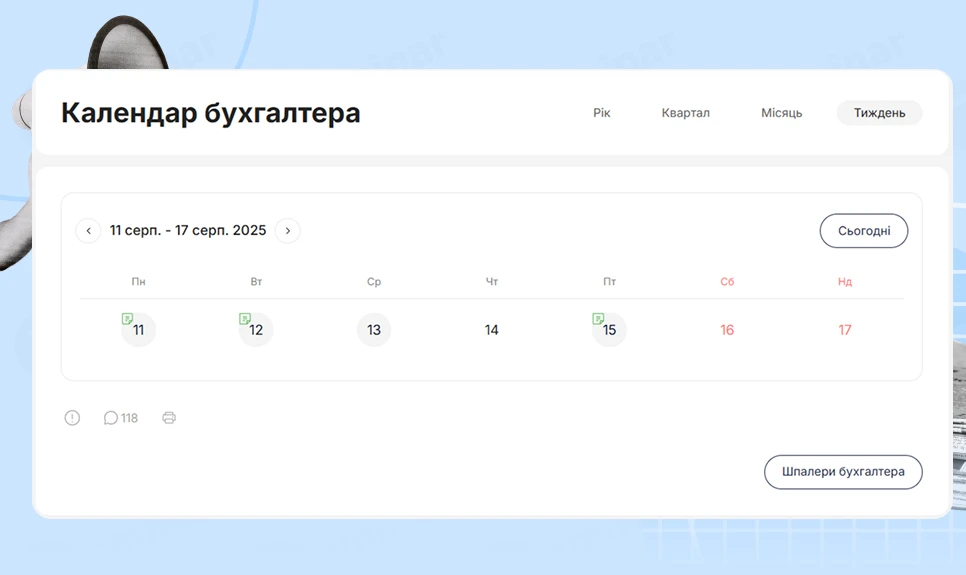966x575 pixels.
Task: Click date range 11 серп. - 17 серп. 2025
Action: click(x=188, y=230)
